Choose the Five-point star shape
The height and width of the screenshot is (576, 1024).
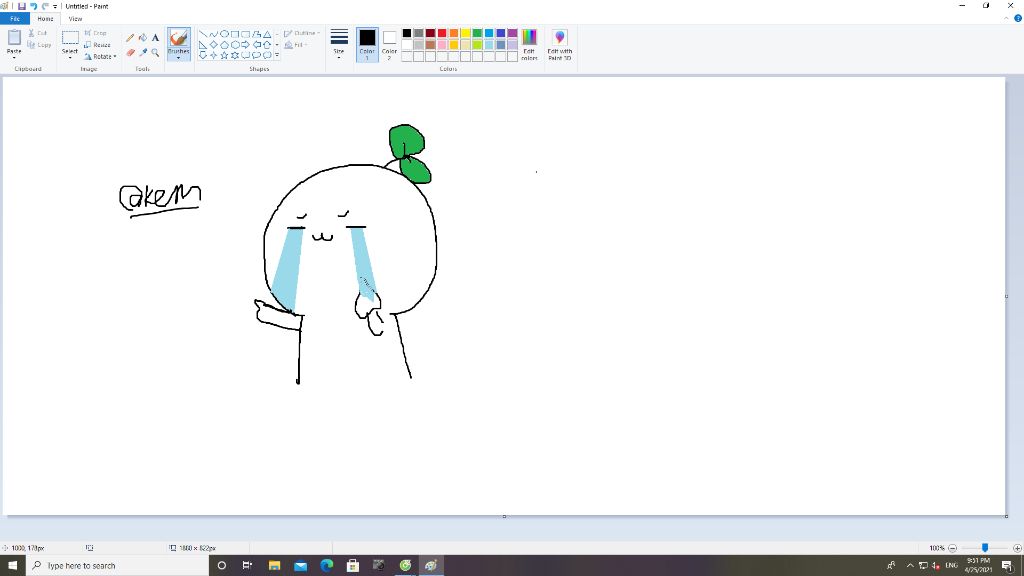(x=224, y=56)
